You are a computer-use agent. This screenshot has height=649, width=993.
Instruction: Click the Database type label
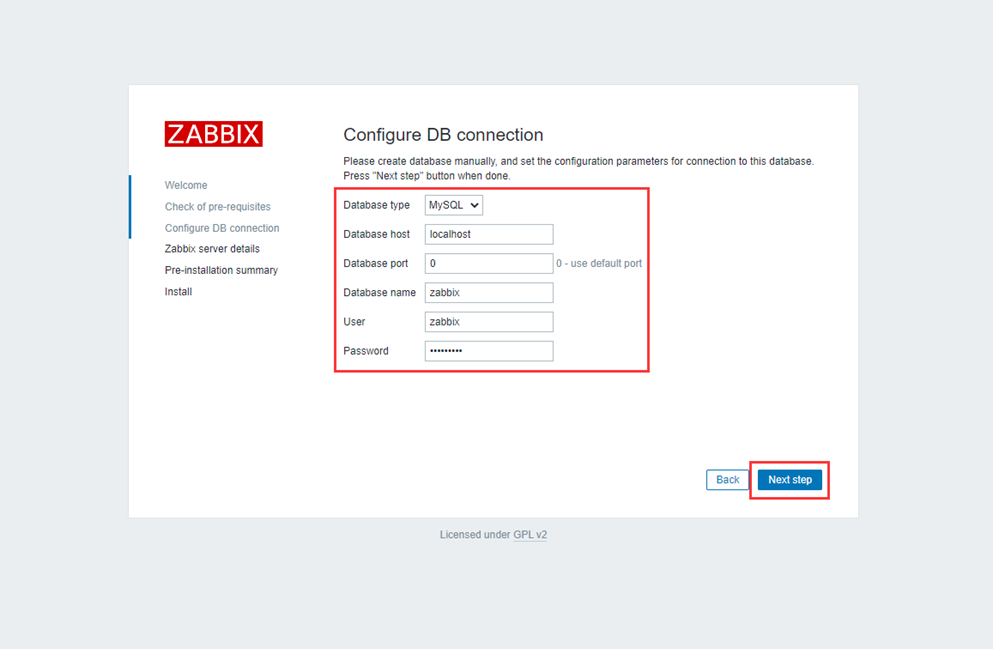[x=376, y=205]
